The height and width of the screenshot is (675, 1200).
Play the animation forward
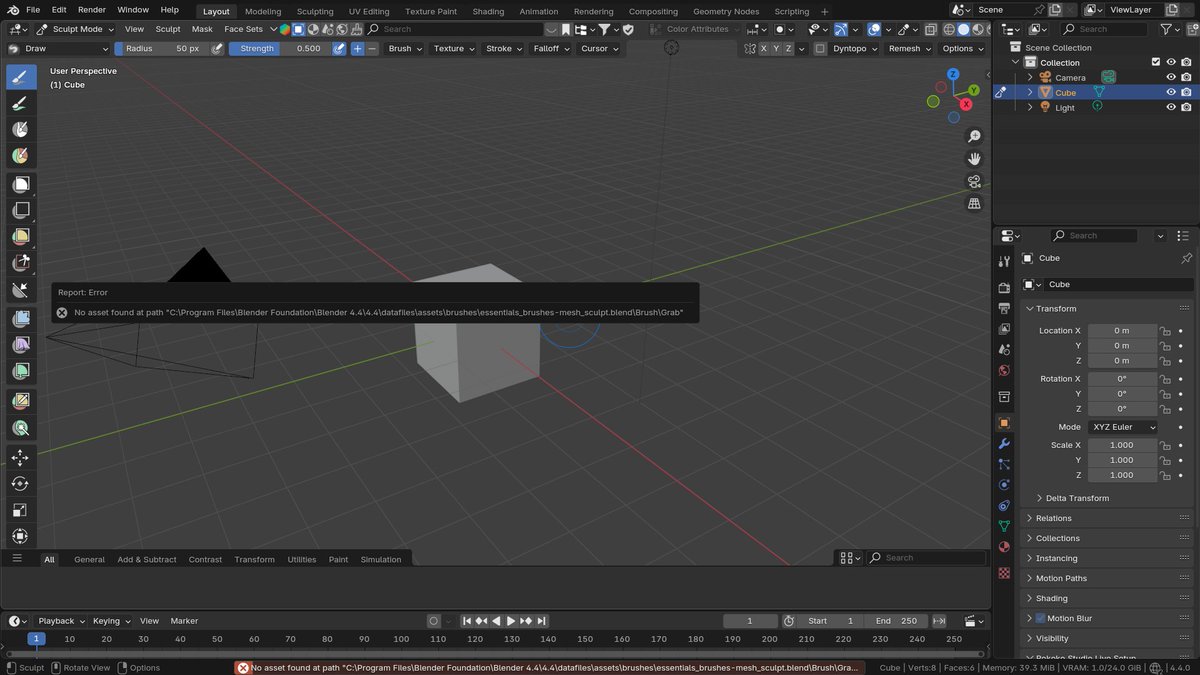510,621
